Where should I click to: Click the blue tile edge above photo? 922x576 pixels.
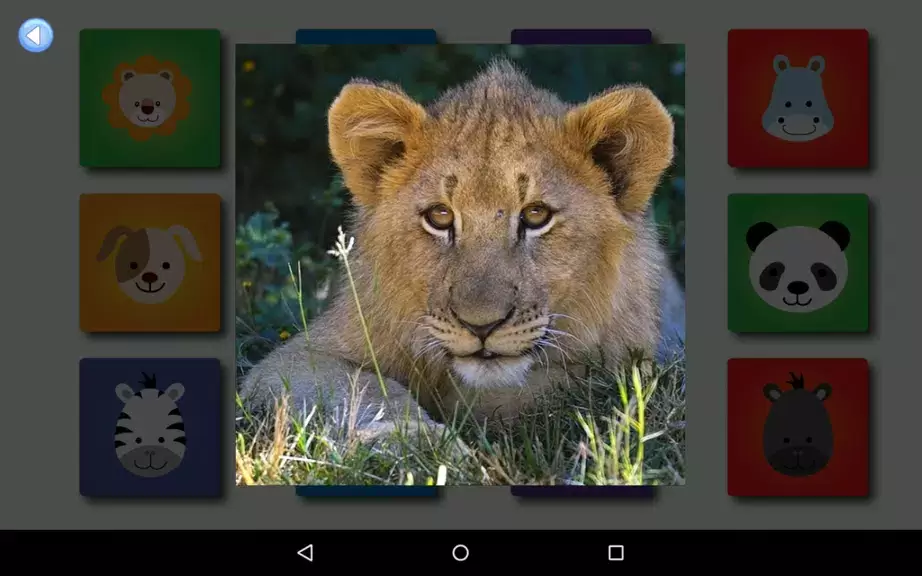pyautogui.click(x=366, y=36)
